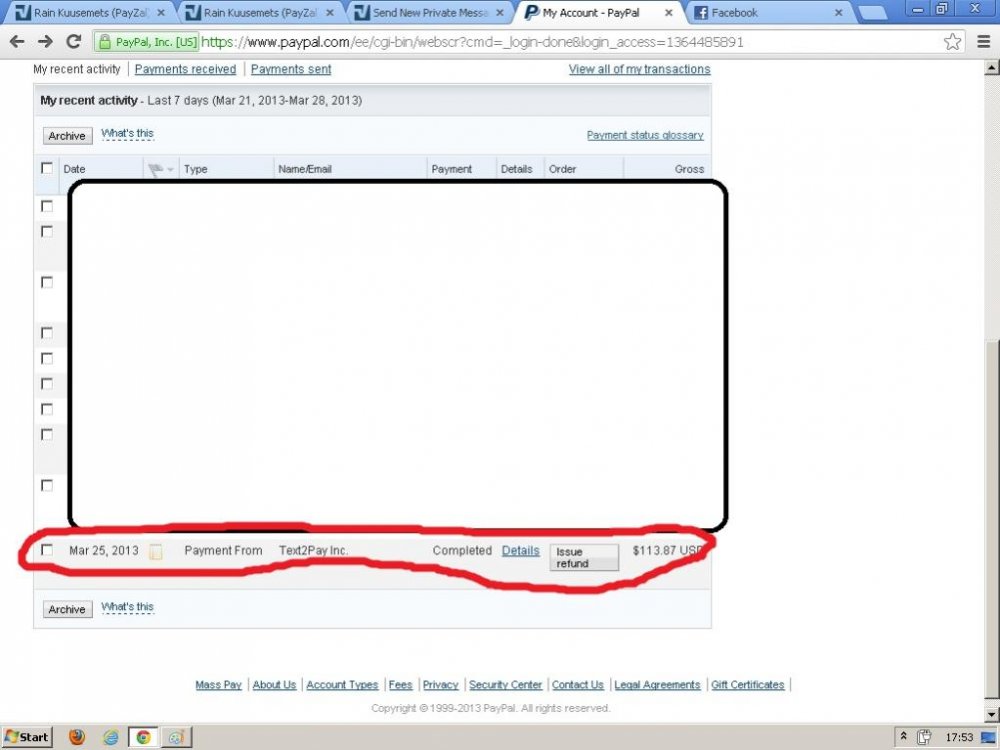Select the first transaction row checkbox

tap(47, 206)
